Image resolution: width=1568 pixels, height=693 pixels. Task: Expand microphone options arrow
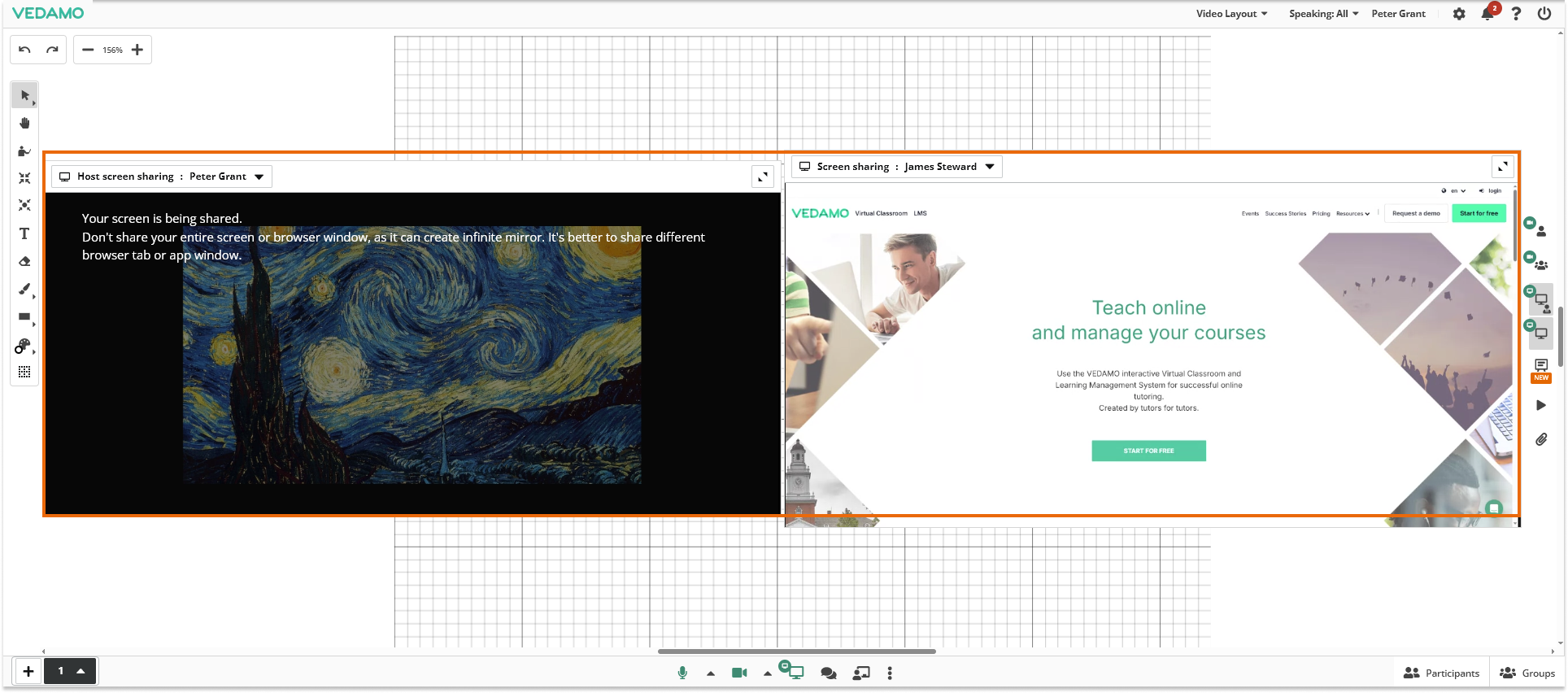click(711, 673)
